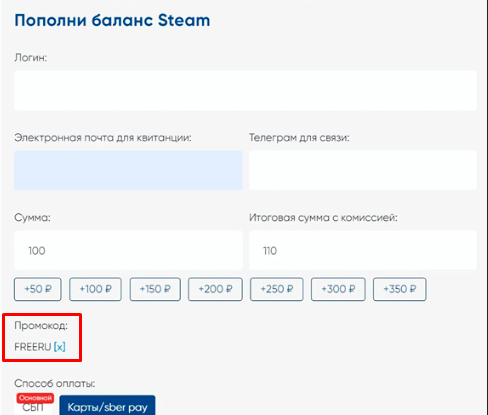This screenshot has height=415, width=488.
Task: Focus the Логин input field
Action: [245, 90]
